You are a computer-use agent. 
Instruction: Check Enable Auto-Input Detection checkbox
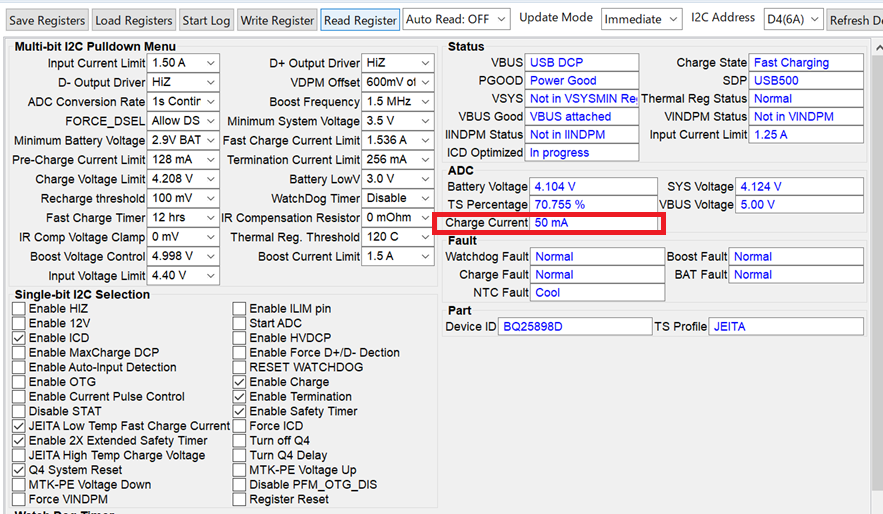[x=19, y=367]
